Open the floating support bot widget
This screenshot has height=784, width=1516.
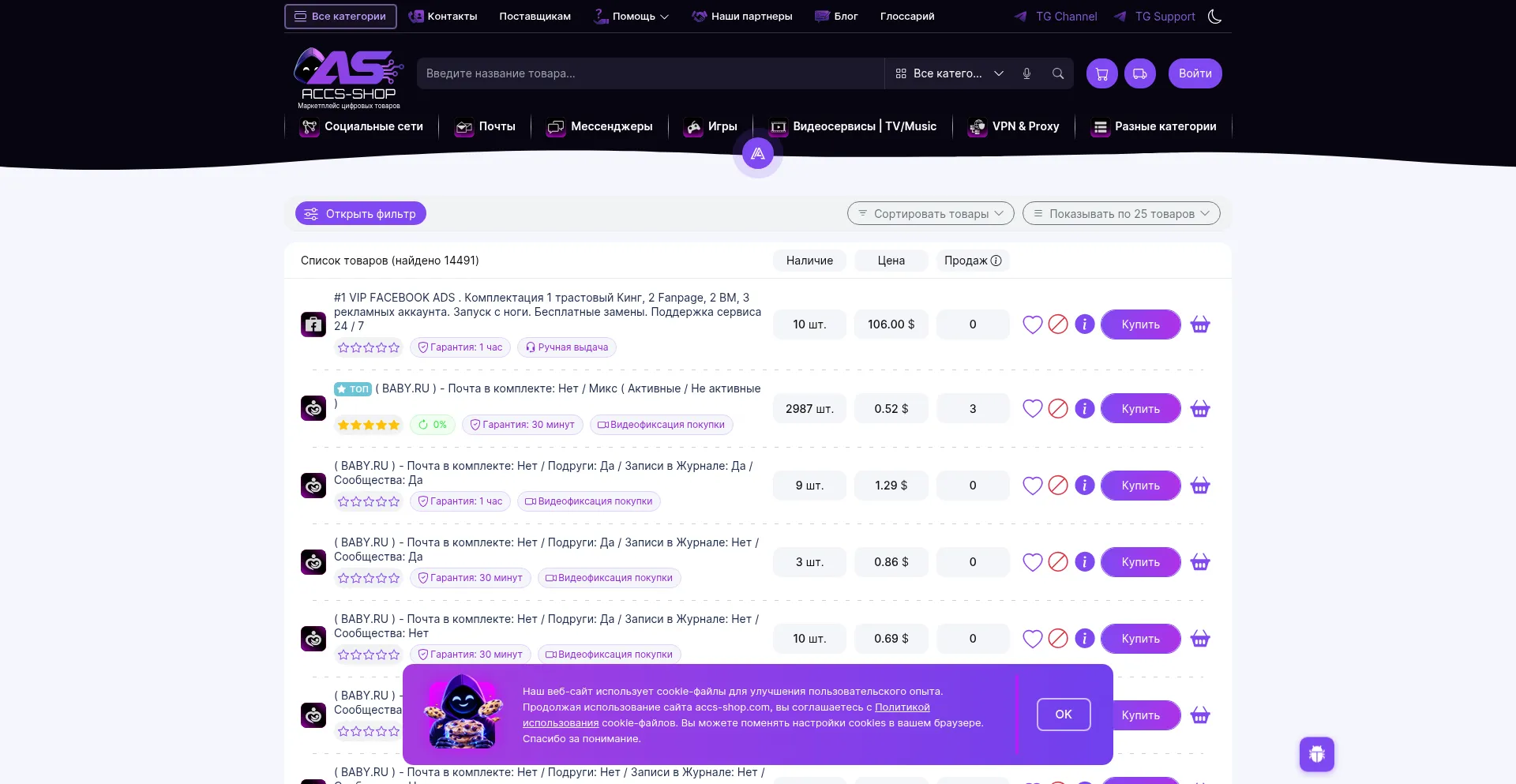[x=1317, y=755]
